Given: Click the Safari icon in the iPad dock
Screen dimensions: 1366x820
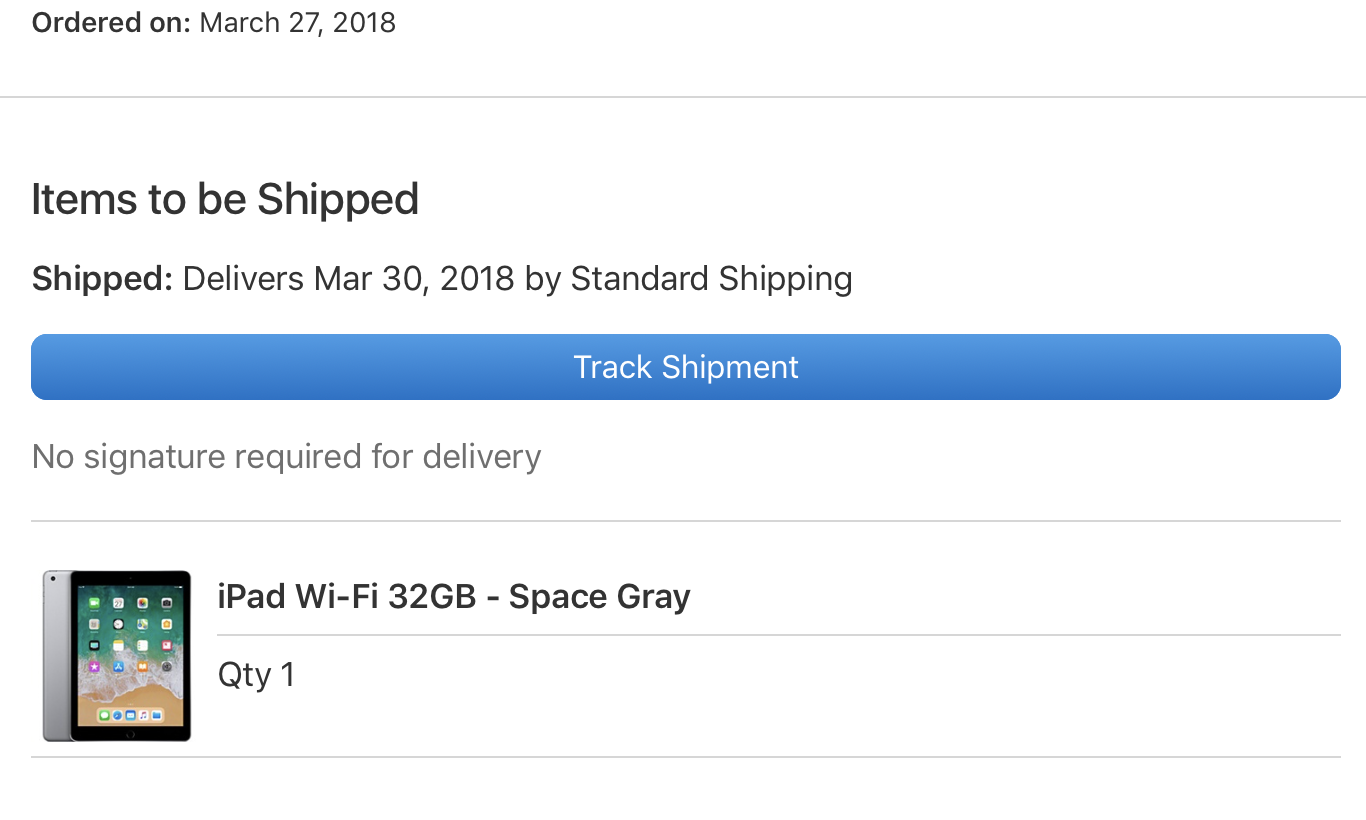Looking at the screenshot, I should pyautogui.click(x=116, y=715).
